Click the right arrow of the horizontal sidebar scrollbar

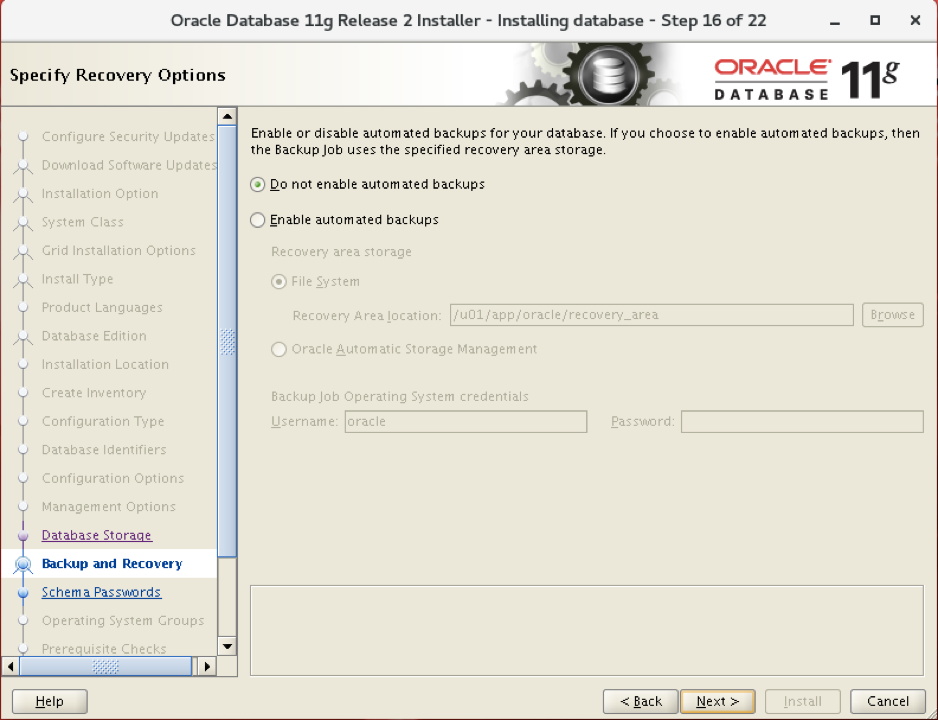(207, 666)
